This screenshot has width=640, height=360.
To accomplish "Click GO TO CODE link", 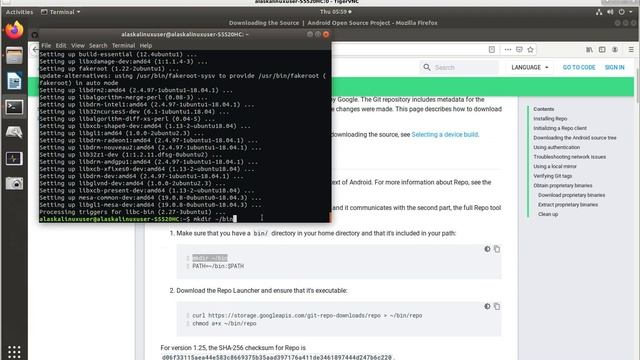I will click(579, 67).
